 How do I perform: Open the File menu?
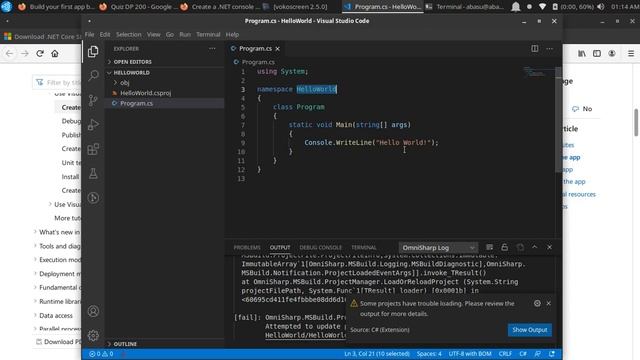click(x=89, y=35)
